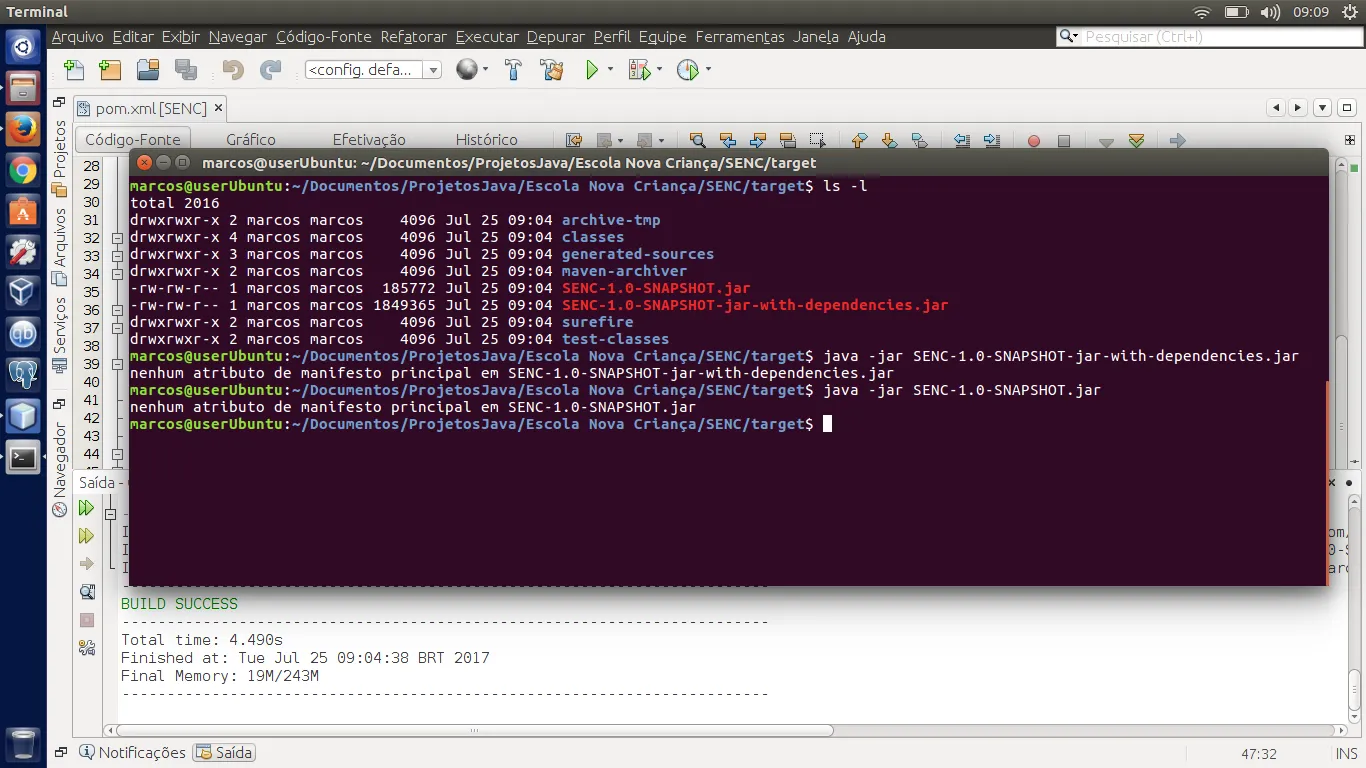Clean and build with hammer-broom icon
This screenshot has width=1366, height=768.
click(551, 70)
